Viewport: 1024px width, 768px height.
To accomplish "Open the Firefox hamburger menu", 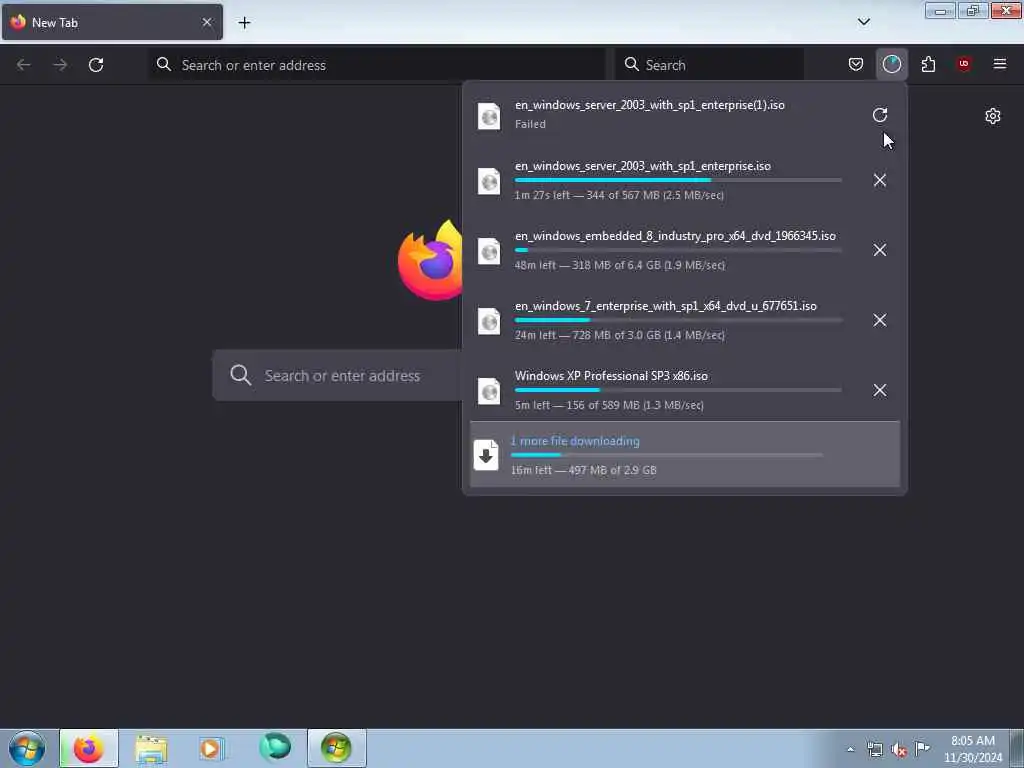I will coord(1000,64).
